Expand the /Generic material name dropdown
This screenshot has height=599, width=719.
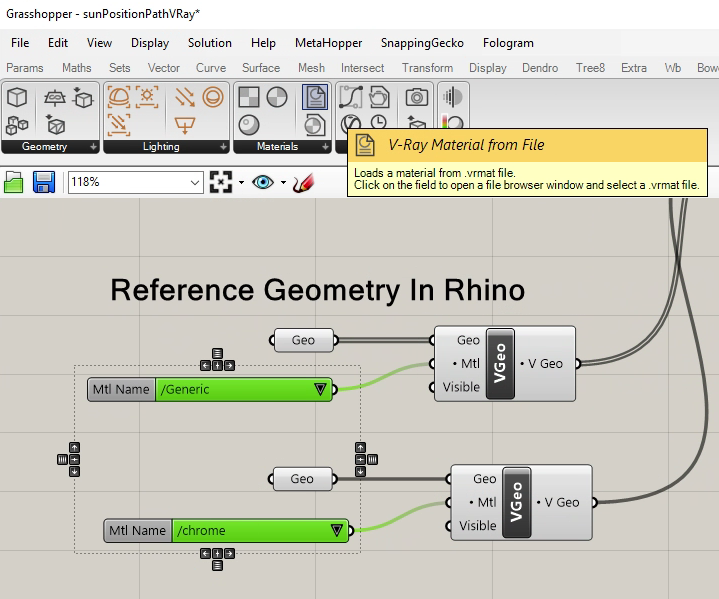point(320,390)
